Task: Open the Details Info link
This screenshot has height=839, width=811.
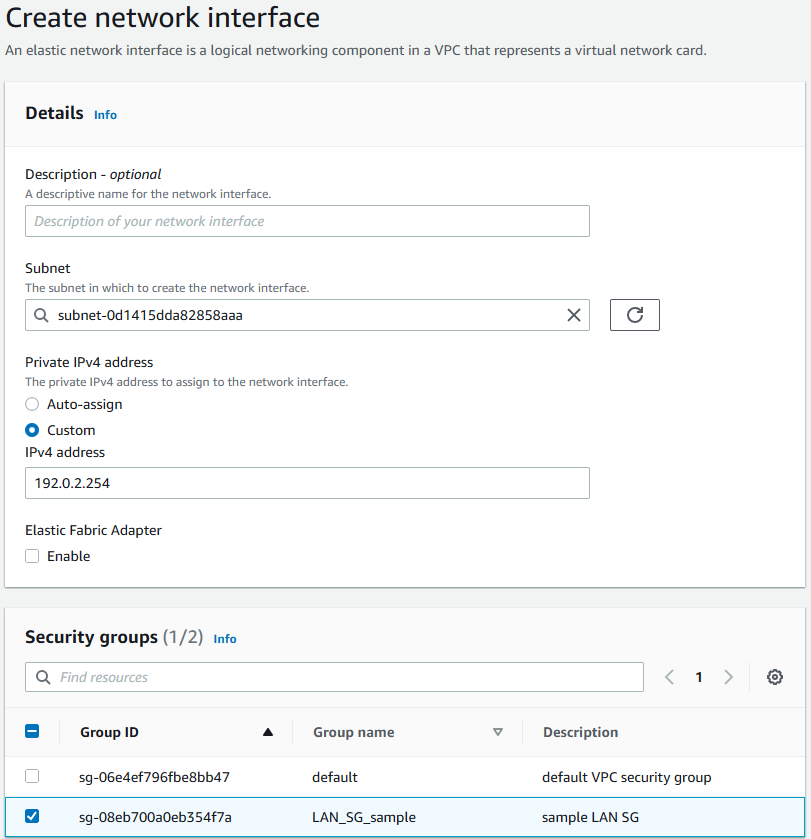Action: 105,115
